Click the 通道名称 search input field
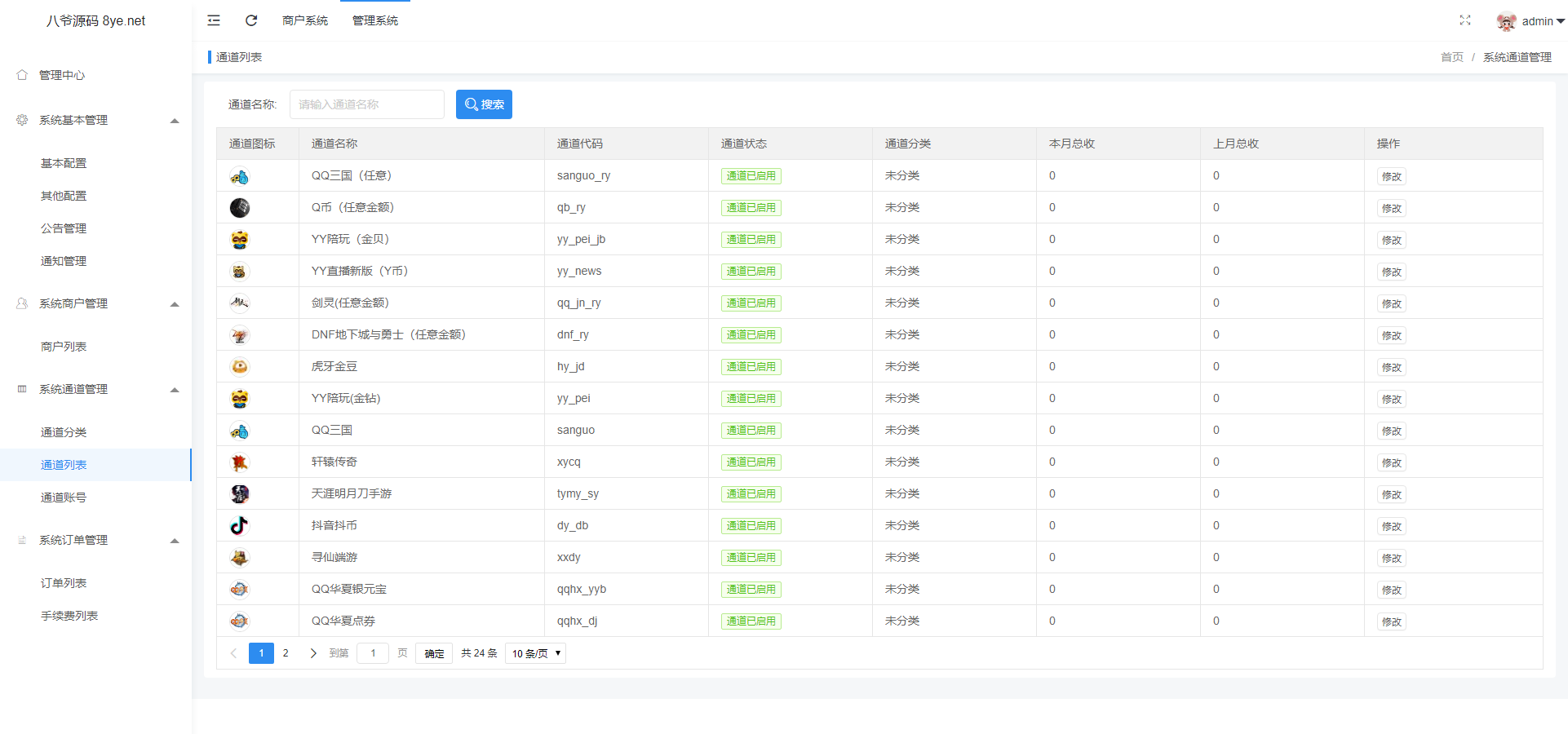The height and width of the screenshot is (734, 1568). 366,104
